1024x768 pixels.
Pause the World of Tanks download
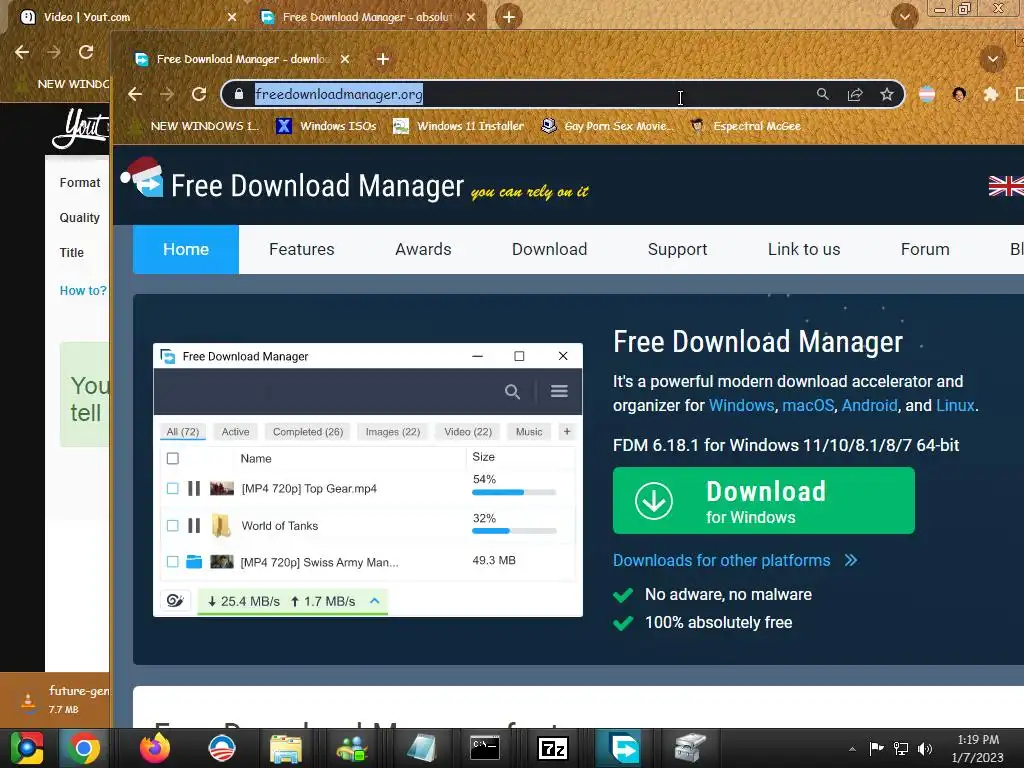(x=194, y=526)
